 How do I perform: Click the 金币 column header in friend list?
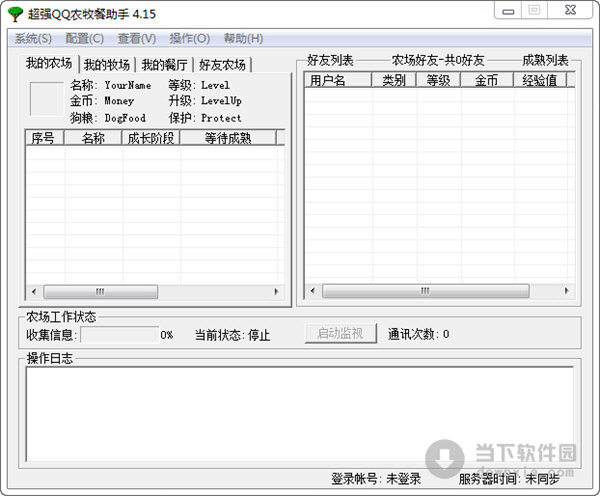pyautogui.click(x=486, y=80)
